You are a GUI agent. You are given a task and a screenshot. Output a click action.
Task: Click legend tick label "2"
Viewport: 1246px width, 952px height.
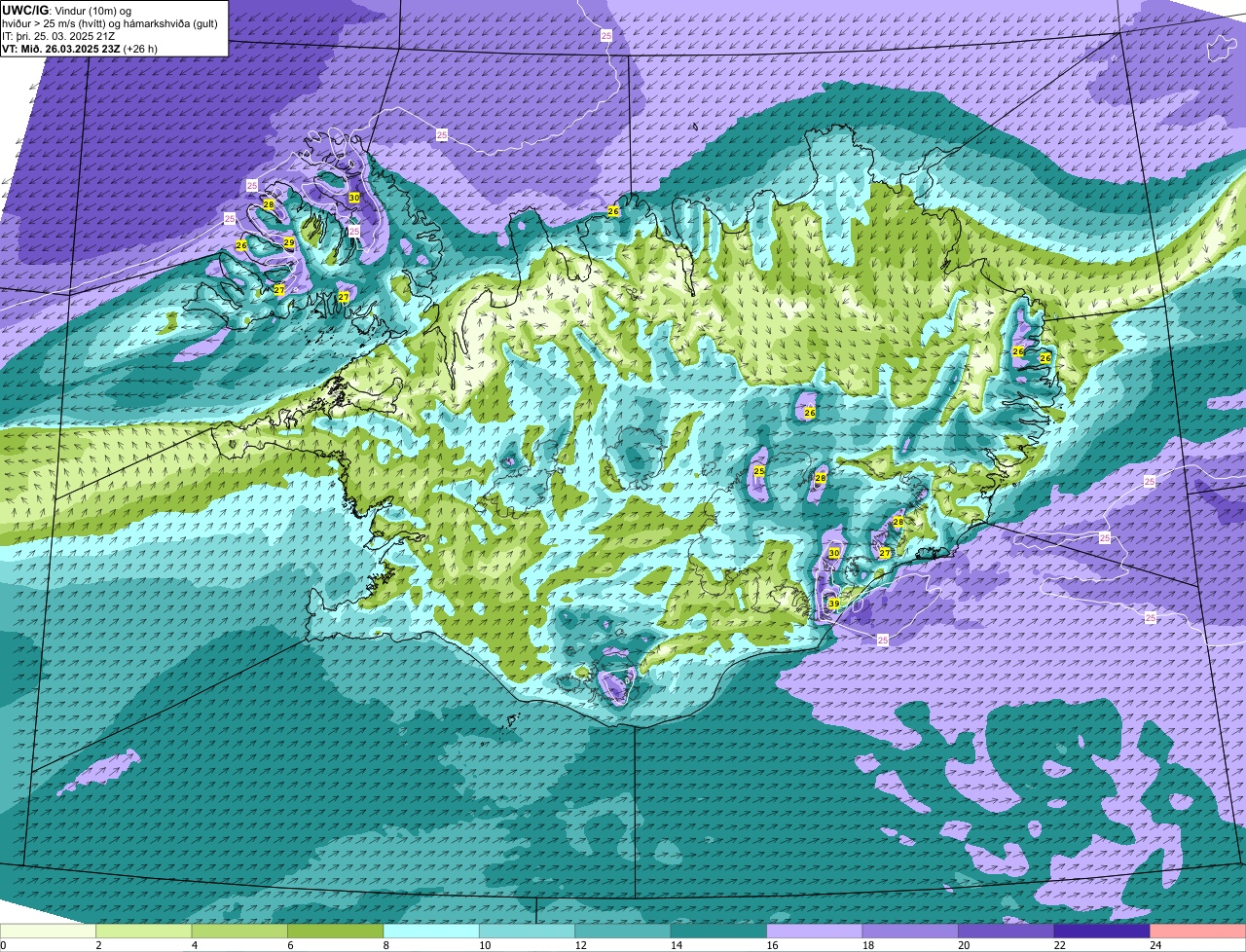(98, 944)
